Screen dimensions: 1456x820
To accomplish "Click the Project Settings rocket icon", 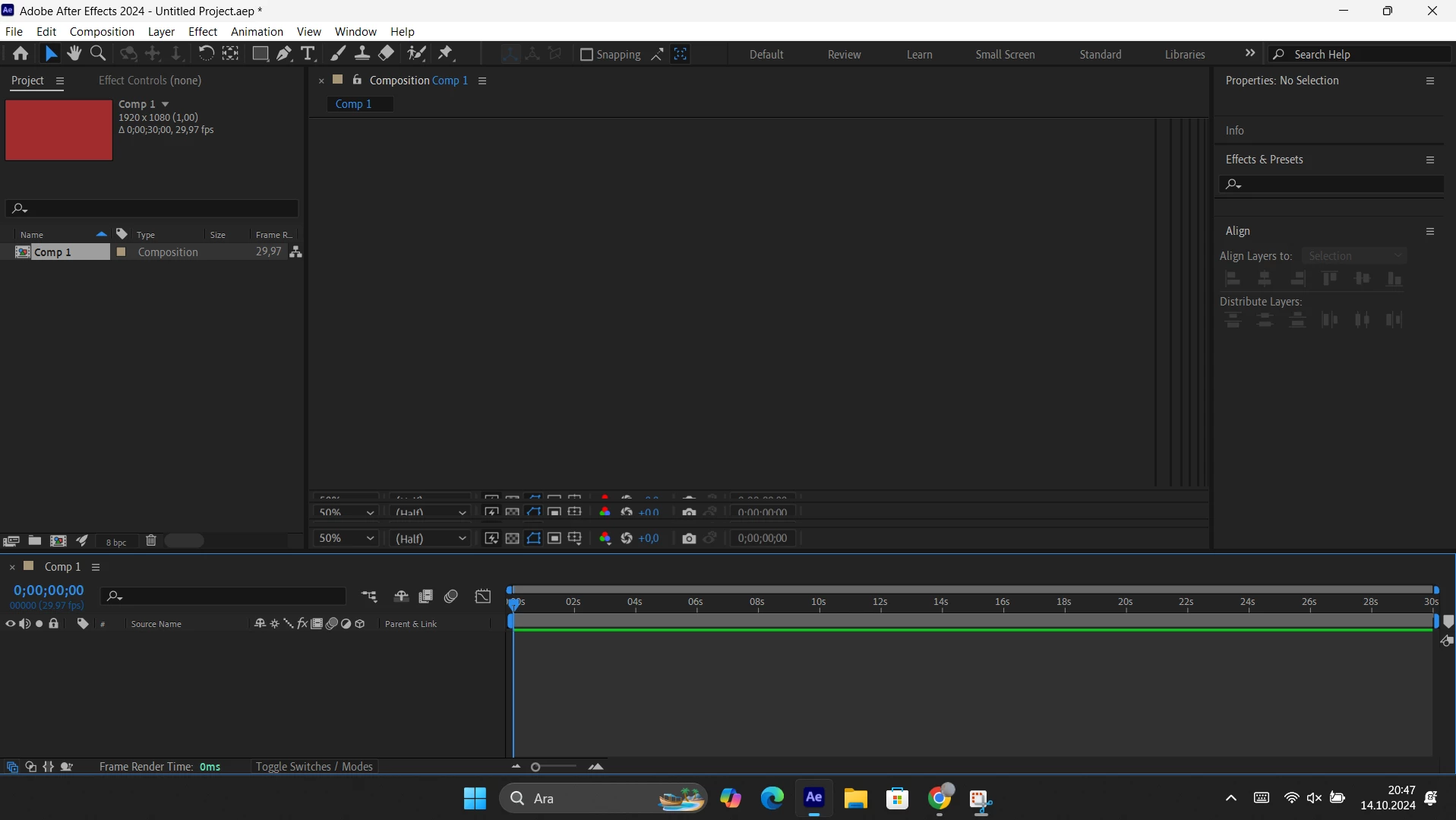I will [82, 541].
